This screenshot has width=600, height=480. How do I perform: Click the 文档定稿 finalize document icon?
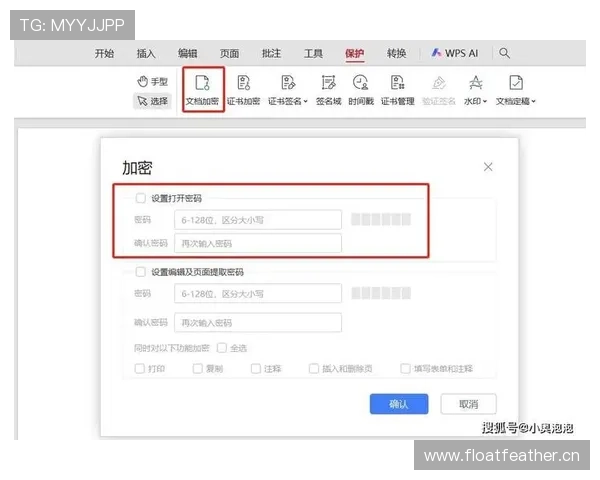pos(516,82)
